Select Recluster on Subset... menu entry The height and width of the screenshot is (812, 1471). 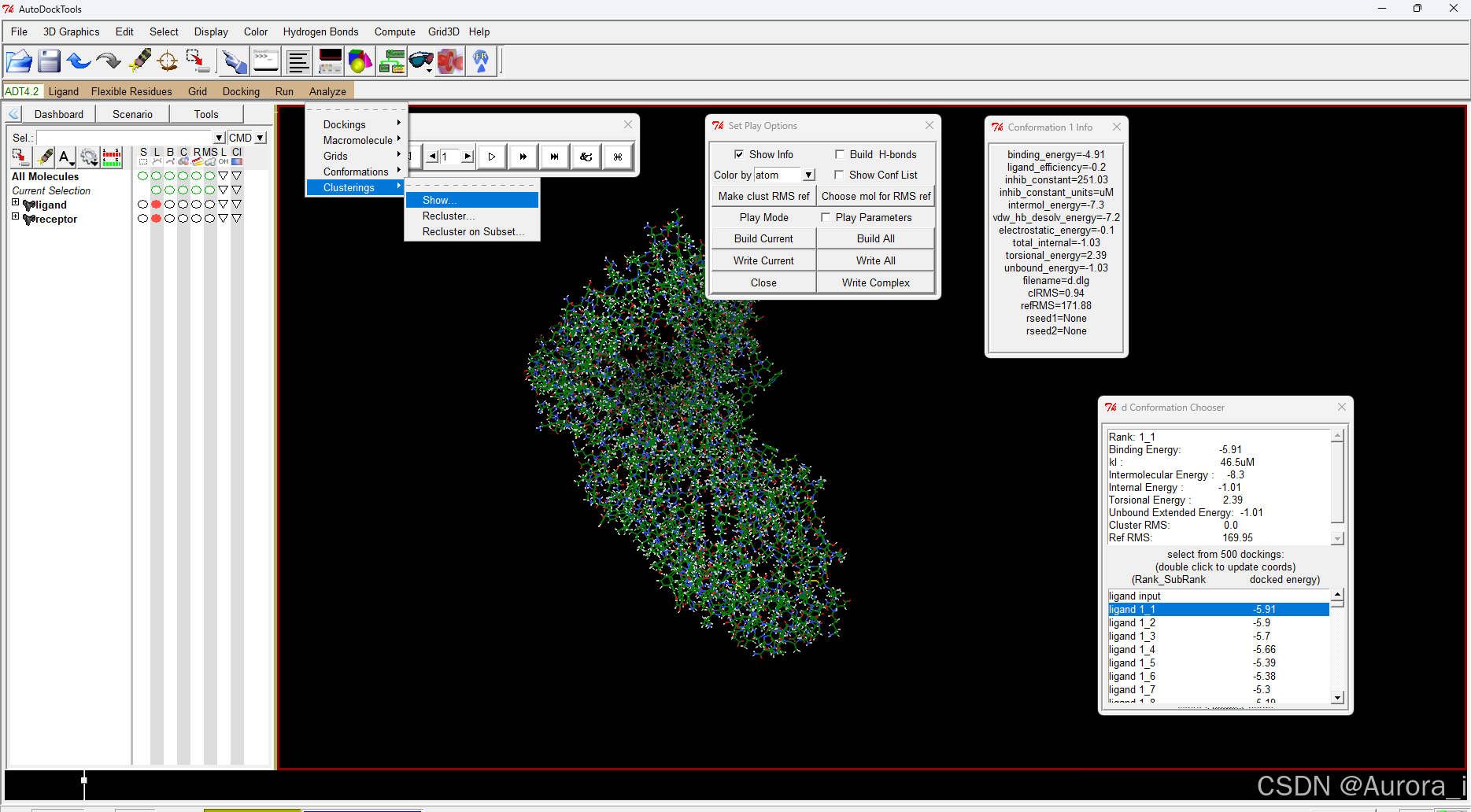pyautogui.click(x=471, y=231)
